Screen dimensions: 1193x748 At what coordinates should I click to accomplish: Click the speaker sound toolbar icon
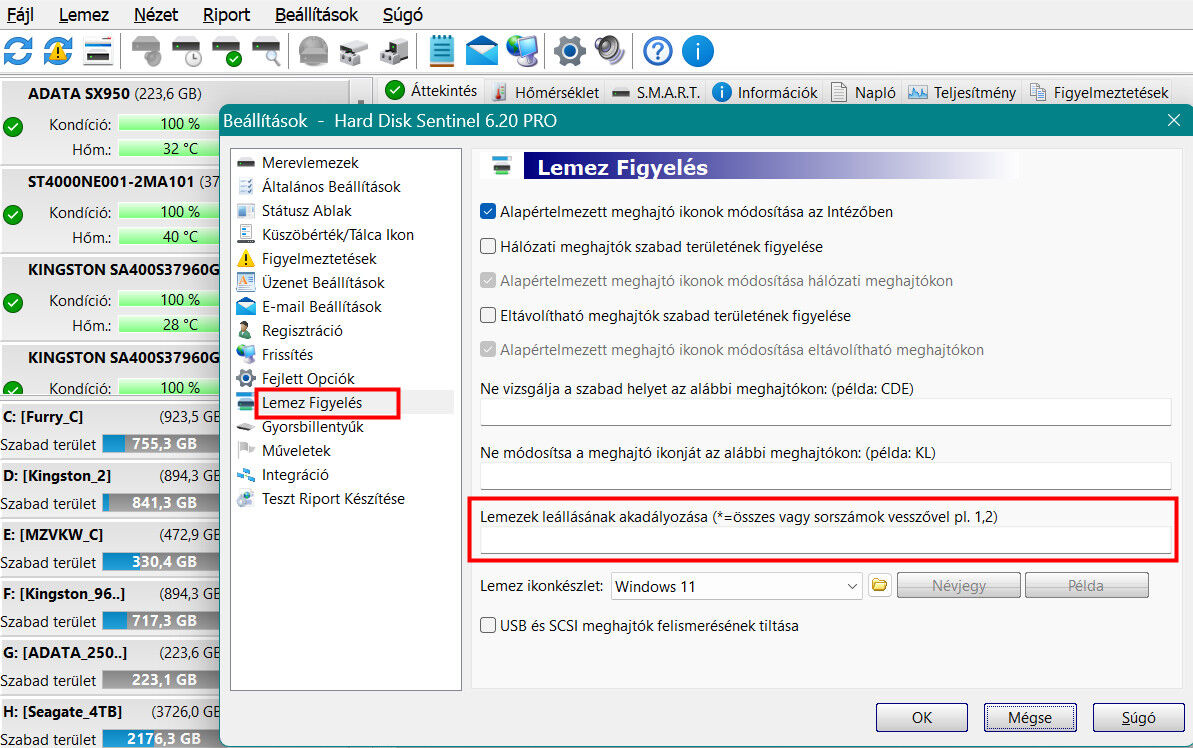pyautogui.click(x=609, y=51)
